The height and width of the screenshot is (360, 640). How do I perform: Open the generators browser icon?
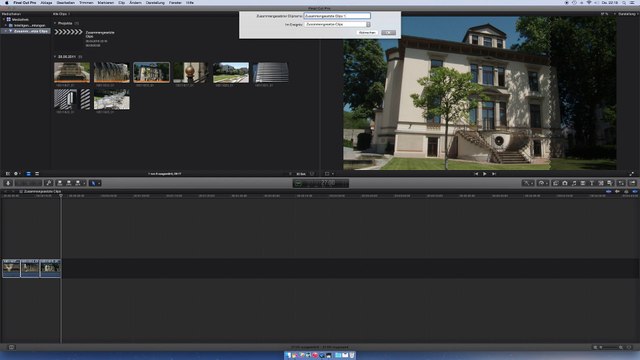pyautogui.click(x=601, y=183)
